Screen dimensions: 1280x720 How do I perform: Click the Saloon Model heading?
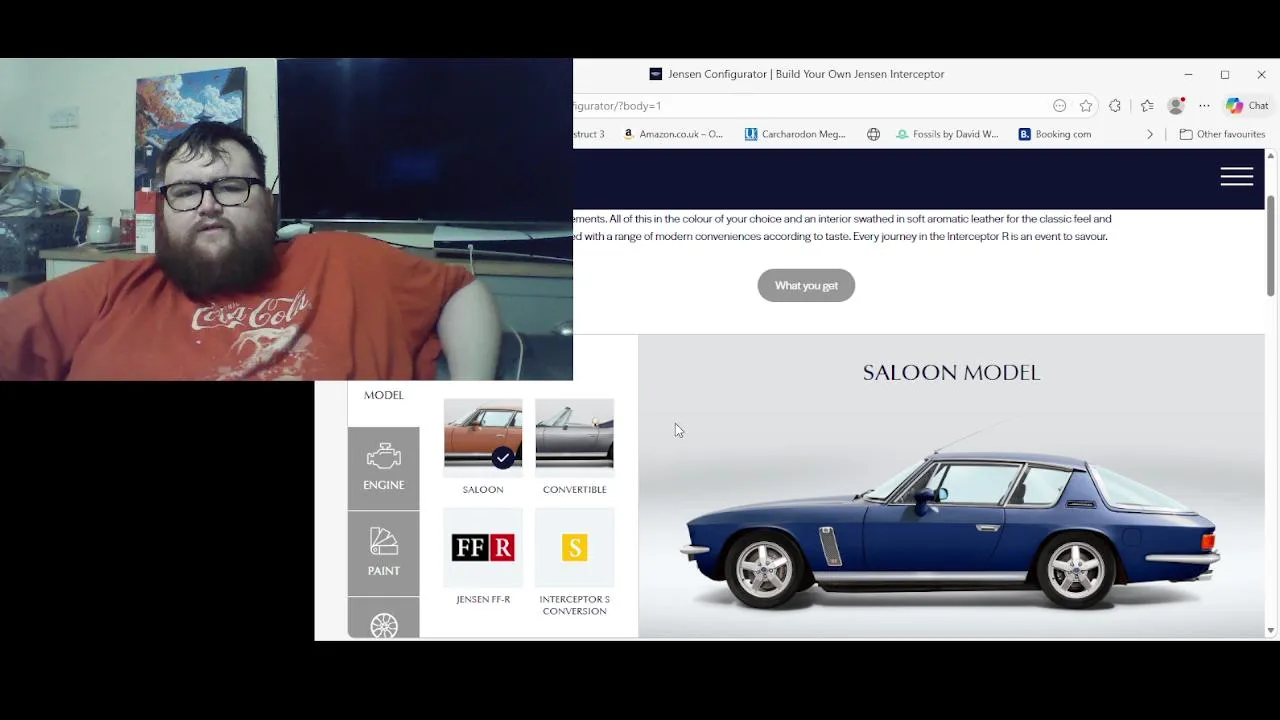pyautogui.click(x=951, y=373)
